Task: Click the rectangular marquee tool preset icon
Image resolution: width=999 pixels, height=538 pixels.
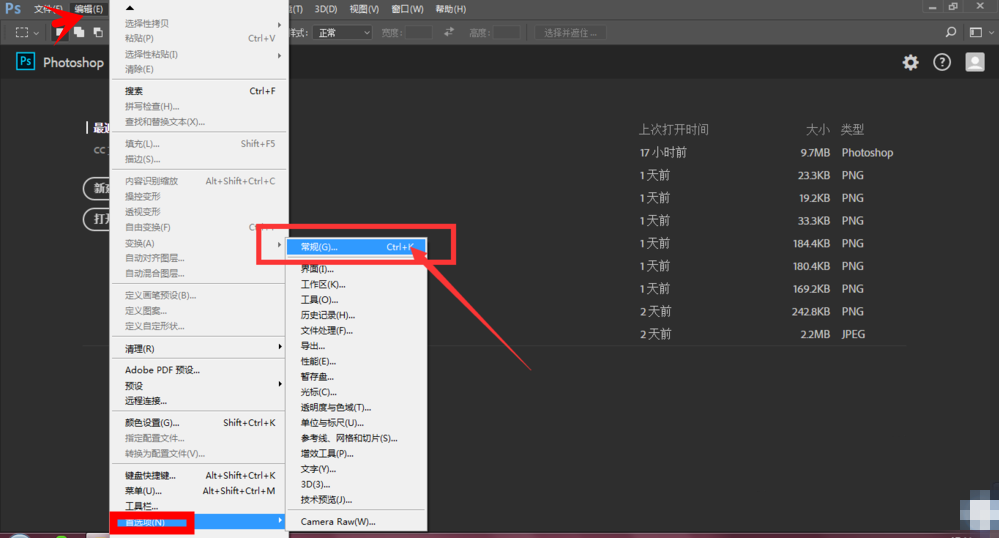Action: (x=21, y=32)
